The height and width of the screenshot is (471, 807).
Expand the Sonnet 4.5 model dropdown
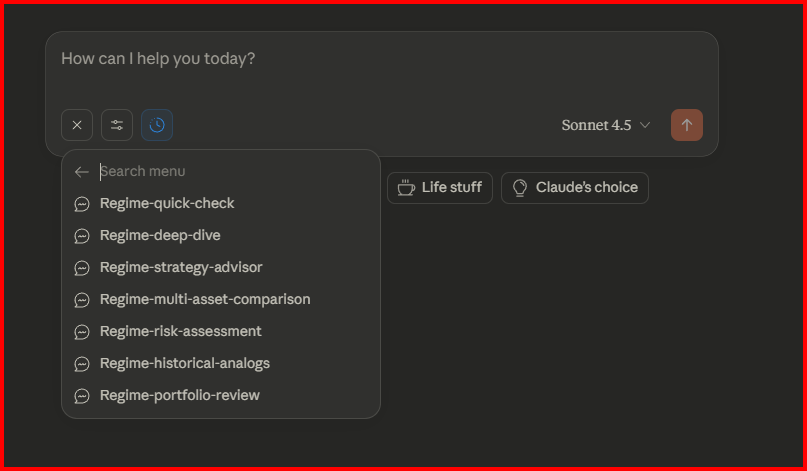tap(606, 125)
